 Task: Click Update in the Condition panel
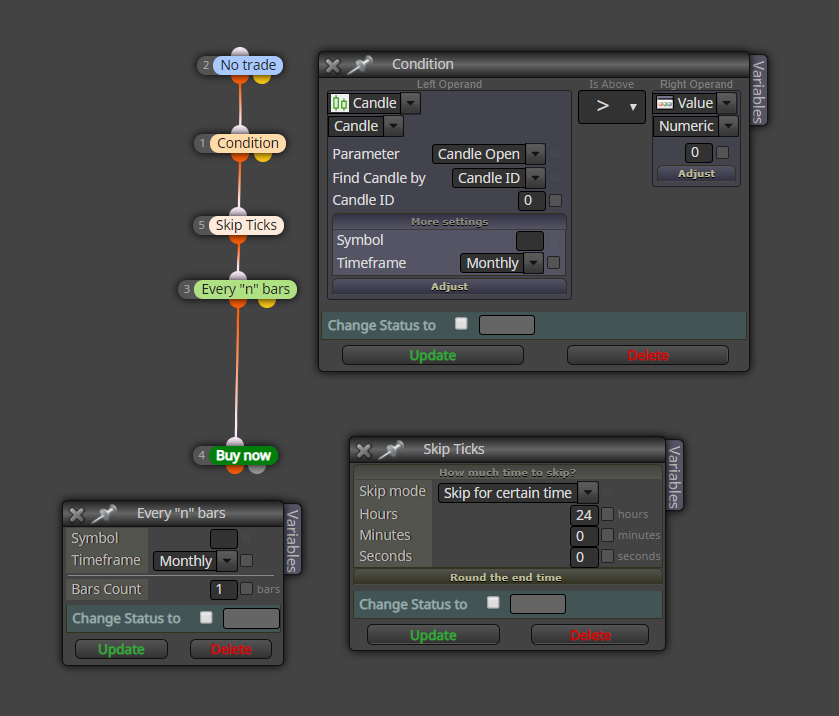coord(433,355)
